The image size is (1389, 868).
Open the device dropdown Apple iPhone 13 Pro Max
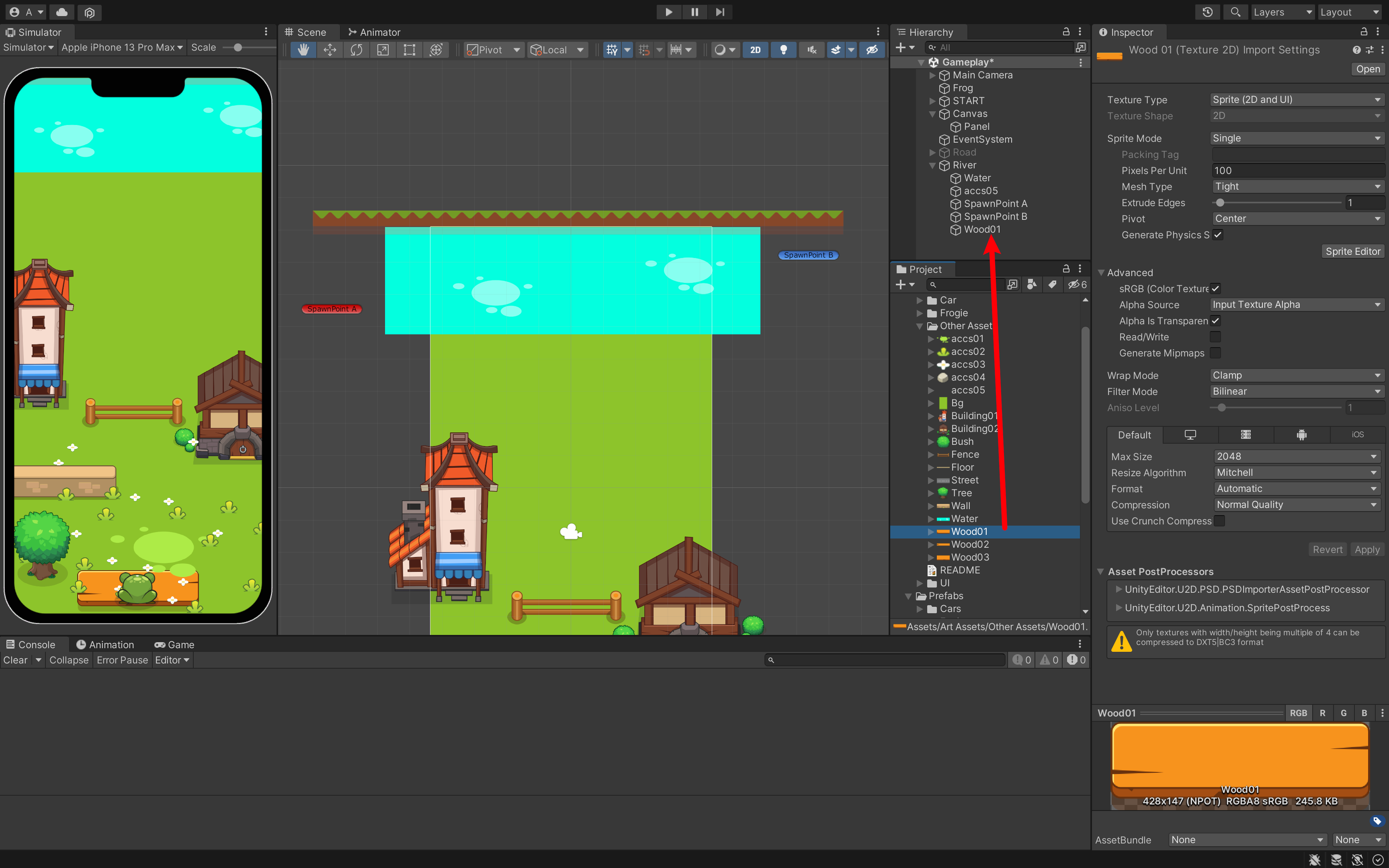coord(122,48)
